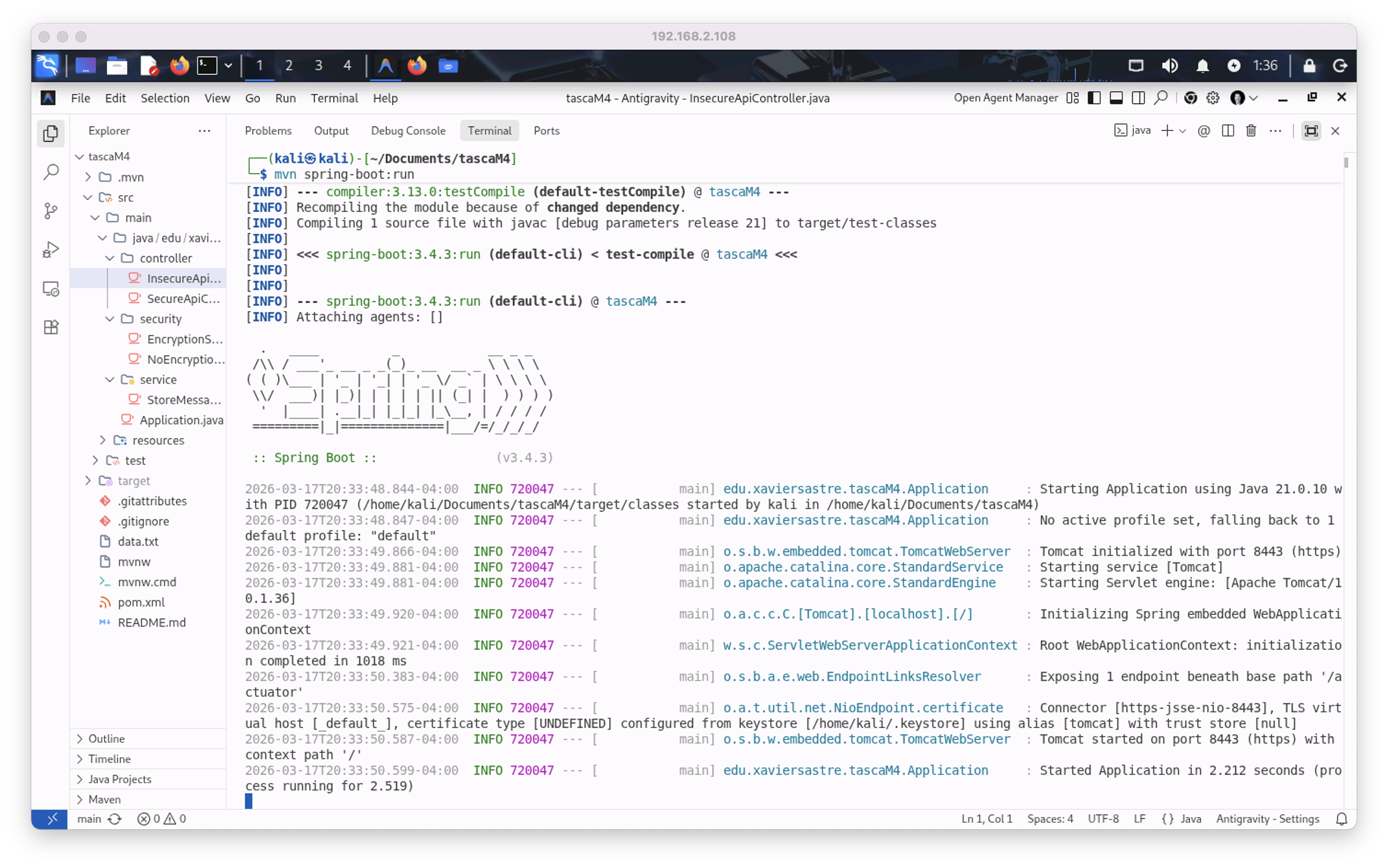Toggle the primary side bar layout button
The width and height of the screenshot is (1388, 868).
coord(1094,98)
